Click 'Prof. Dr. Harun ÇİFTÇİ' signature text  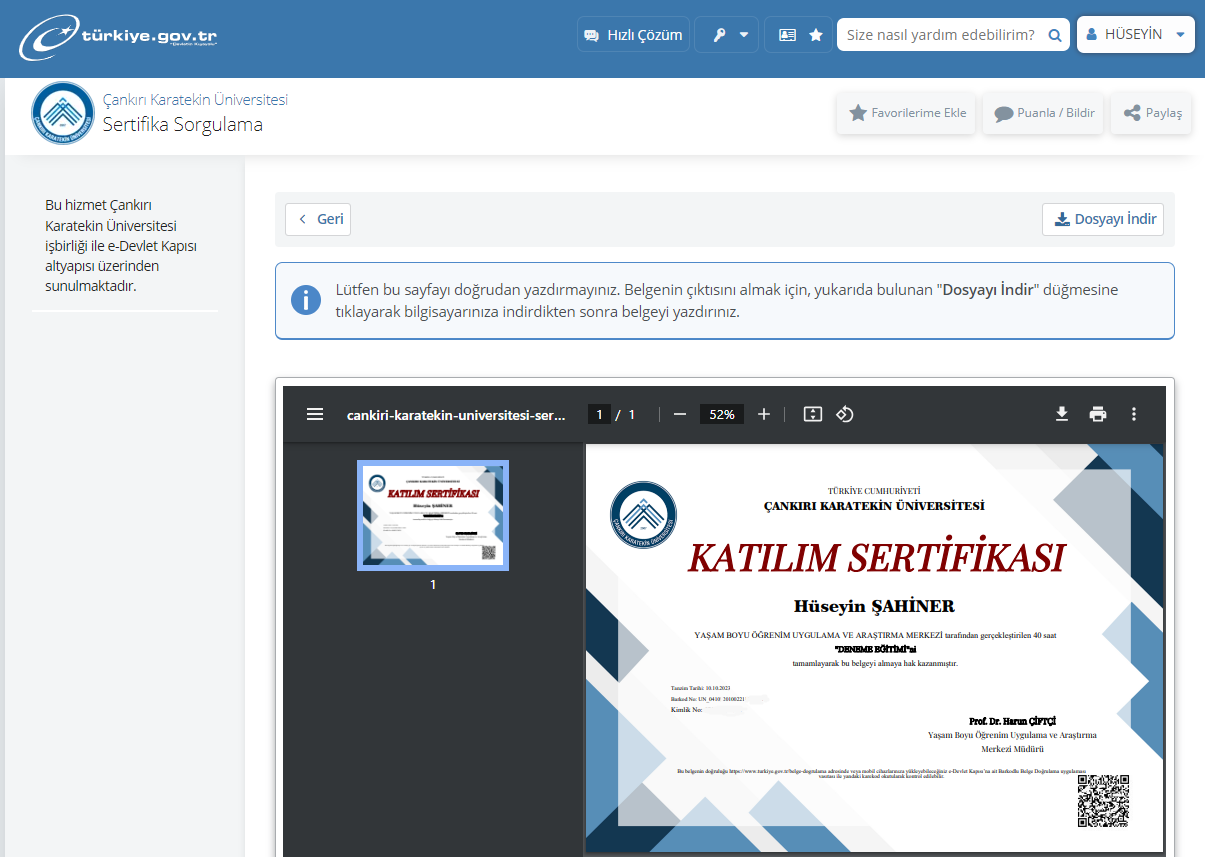[1012, 721]
